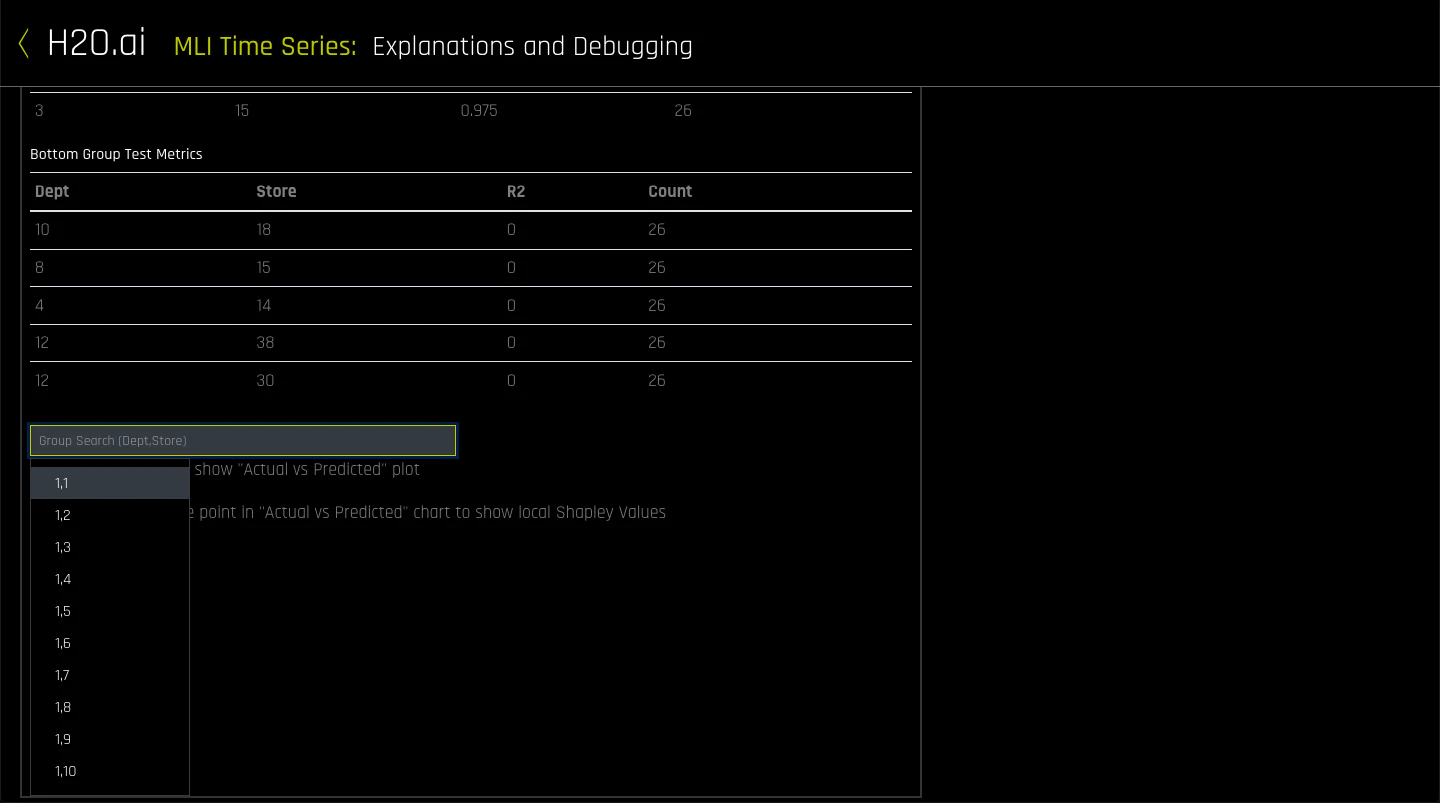Viewport: 1440px width, 803px height.
Task: Click the "Explanations and Debugging" title text
Action: (x=532, y=47)
